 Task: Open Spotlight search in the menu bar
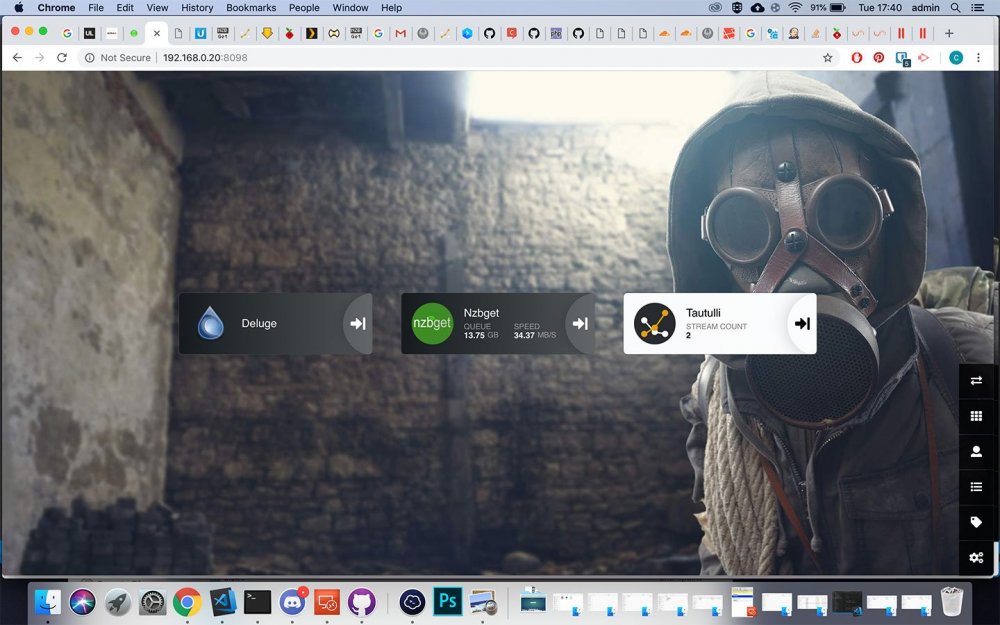955,8
